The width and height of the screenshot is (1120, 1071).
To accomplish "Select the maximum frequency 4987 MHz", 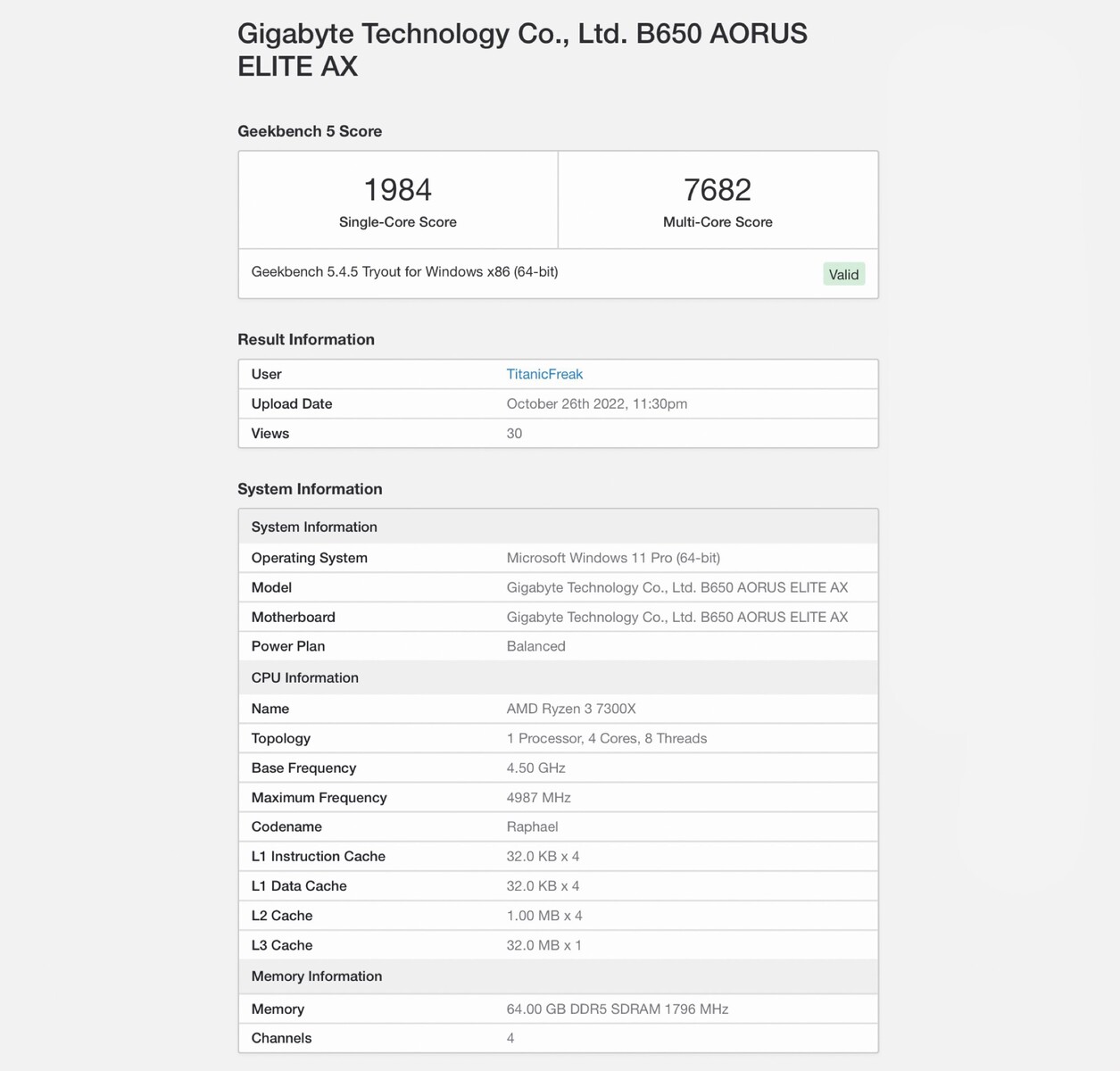I will coord(538,797).
